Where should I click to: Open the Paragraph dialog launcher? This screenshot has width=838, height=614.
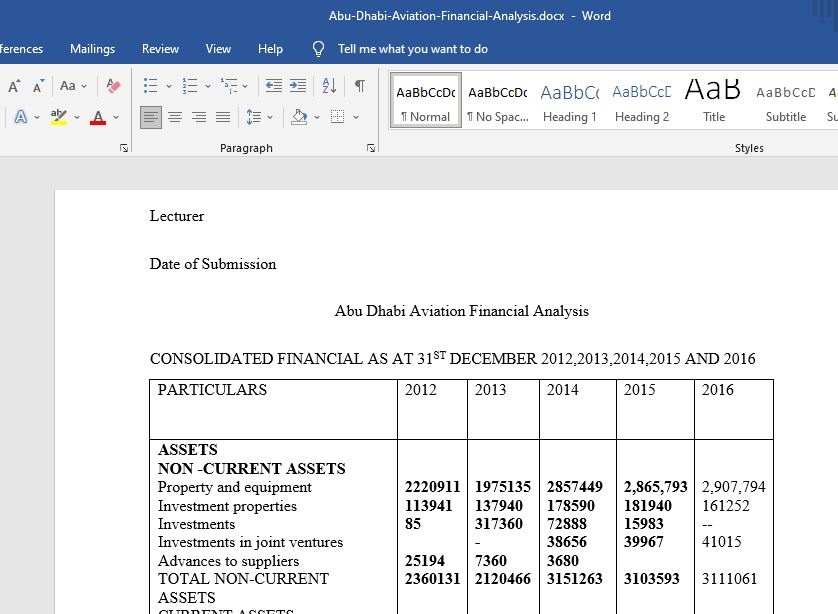(371, 148)
